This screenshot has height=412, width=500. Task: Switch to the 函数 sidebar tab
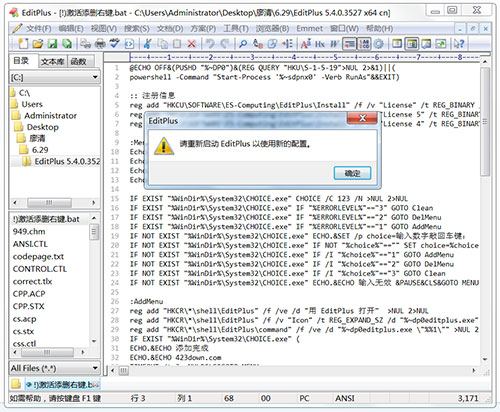click(x=78, y=61)
